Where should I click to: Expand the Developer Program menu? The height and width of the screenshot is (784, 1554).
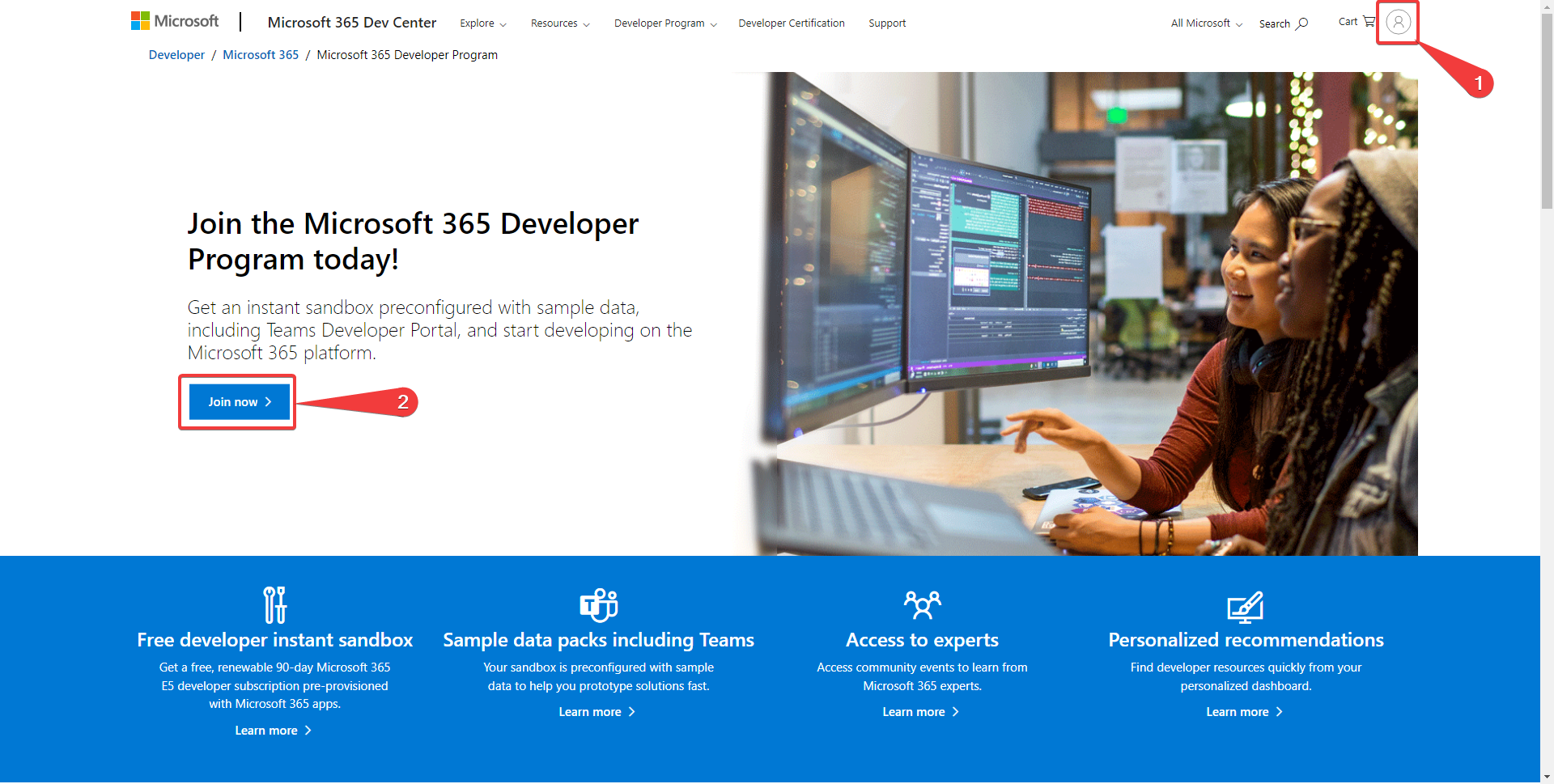[665, 23]
